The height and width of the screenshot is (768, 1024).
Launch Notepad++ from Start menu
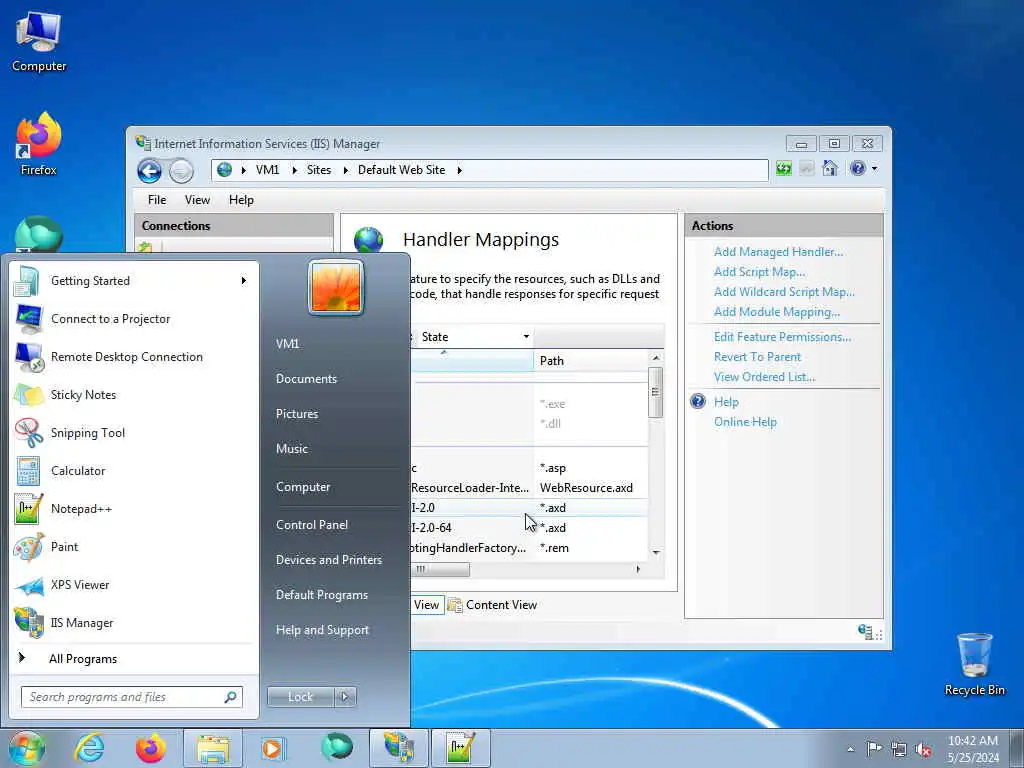[x=134, y=508]
